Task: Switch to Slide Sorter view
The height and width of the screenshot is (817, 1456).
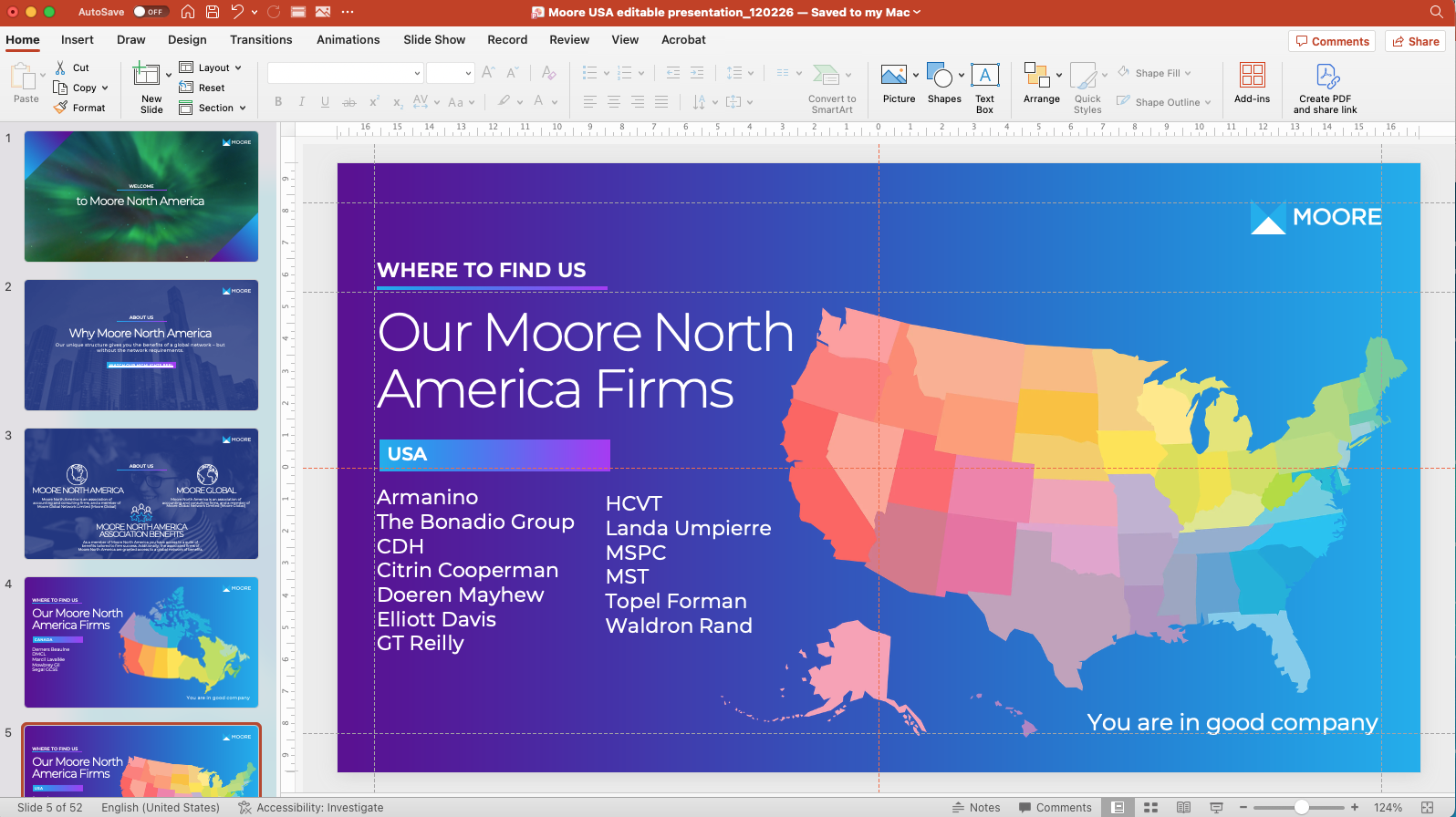Action: click(1150, 807)
